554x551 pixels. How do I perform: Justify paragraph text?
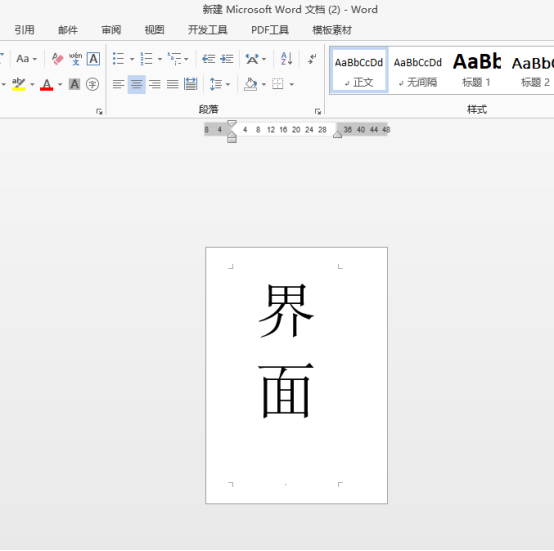pos(172,84)
